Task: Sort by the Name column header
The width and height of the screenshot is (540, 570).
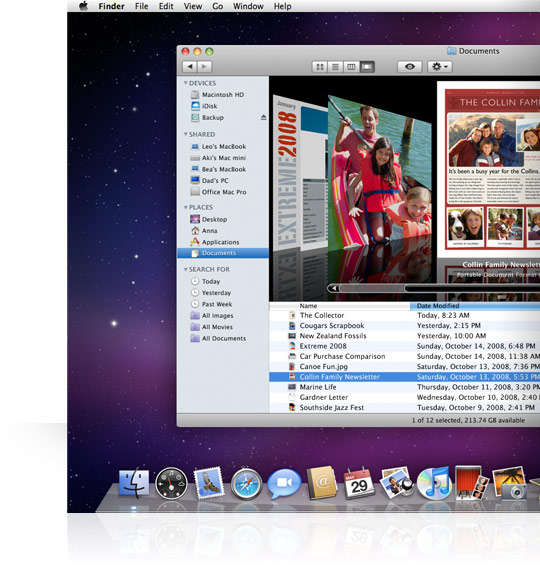Action: pyautogui.click(x=340, y=306)
